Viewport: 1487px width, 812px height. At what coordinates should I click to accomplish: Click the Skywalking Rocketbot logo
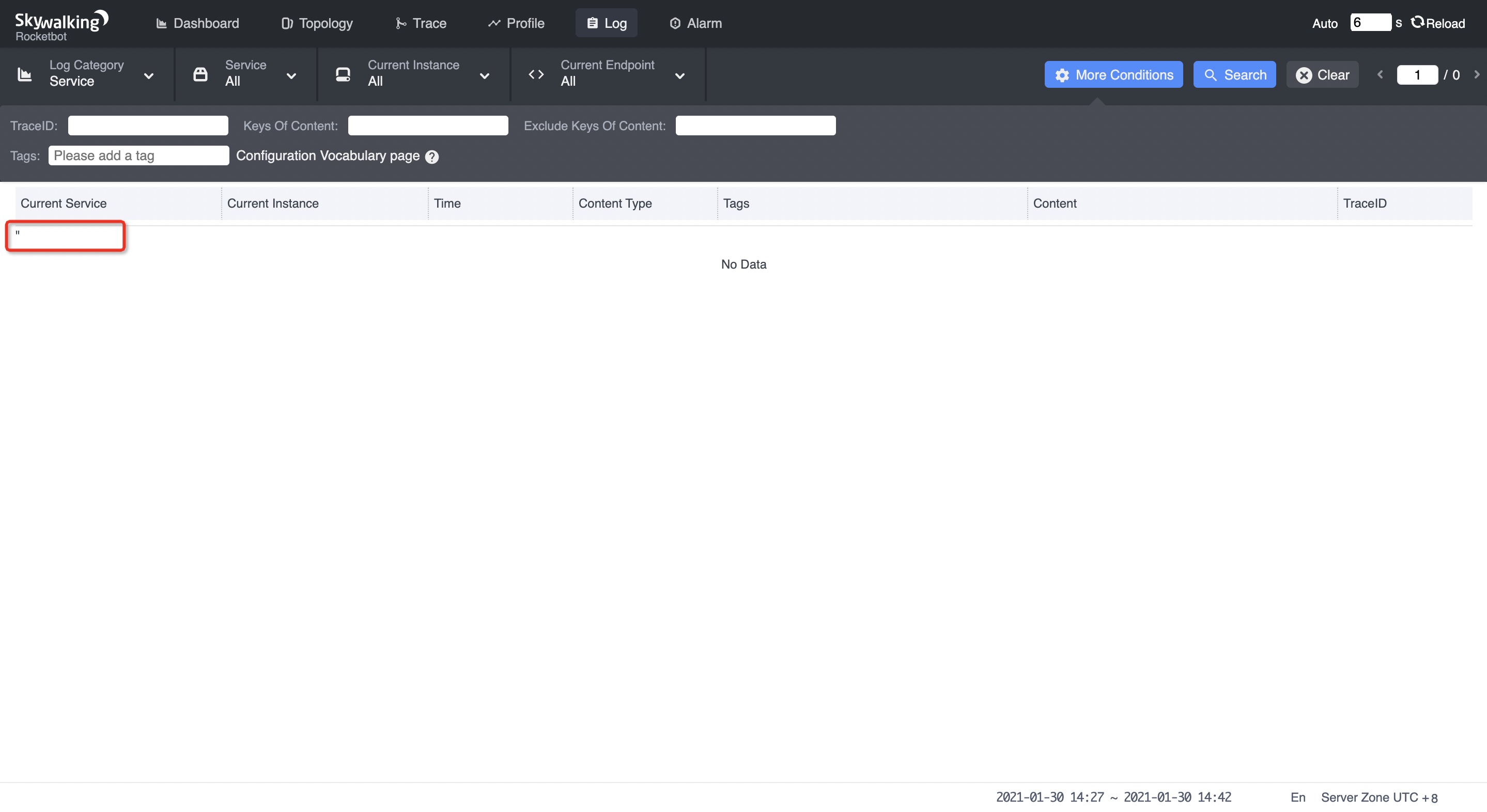60,25
